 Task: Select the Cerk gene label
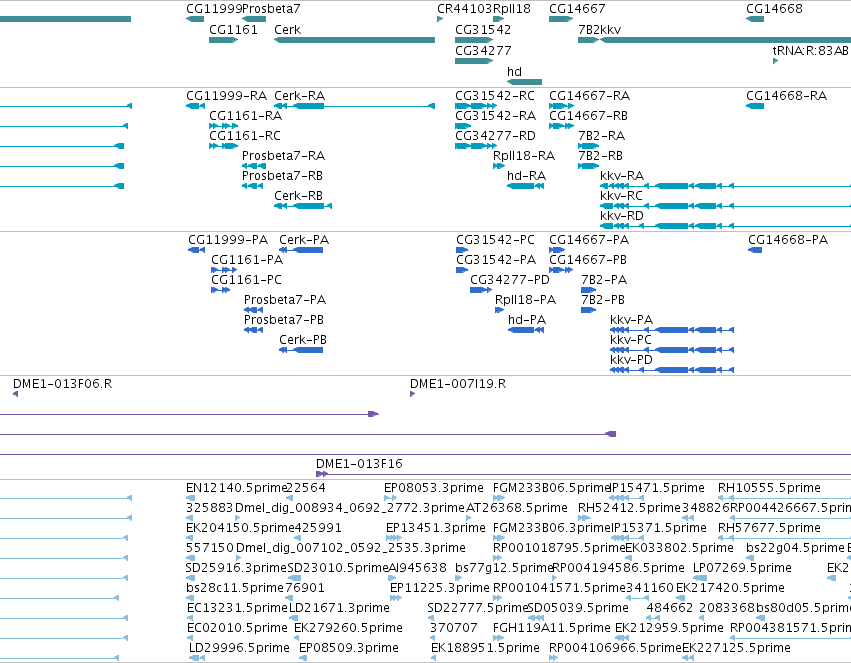287,30
